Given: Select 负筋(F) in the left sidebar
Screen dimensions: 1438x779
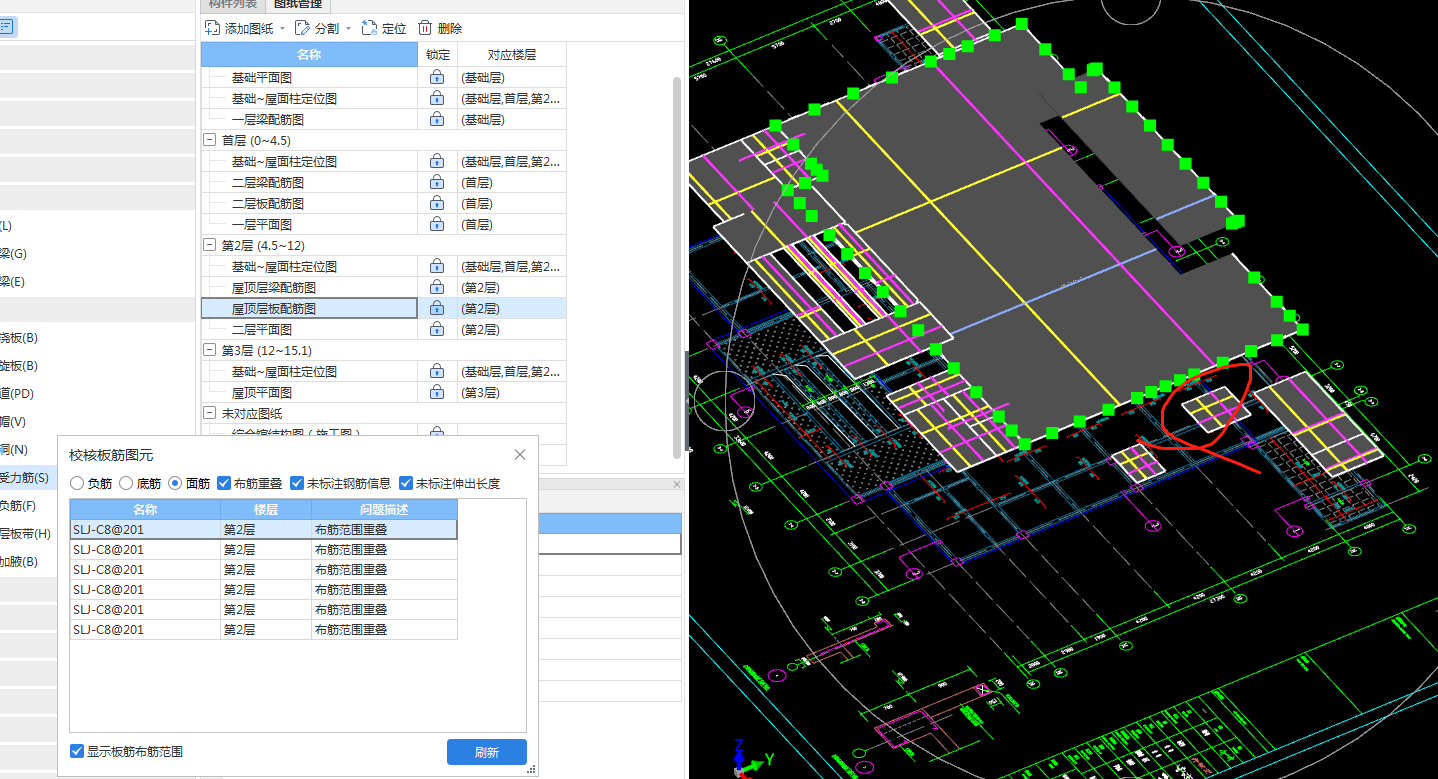Looking at the screenshot, I should pos(18,505).
